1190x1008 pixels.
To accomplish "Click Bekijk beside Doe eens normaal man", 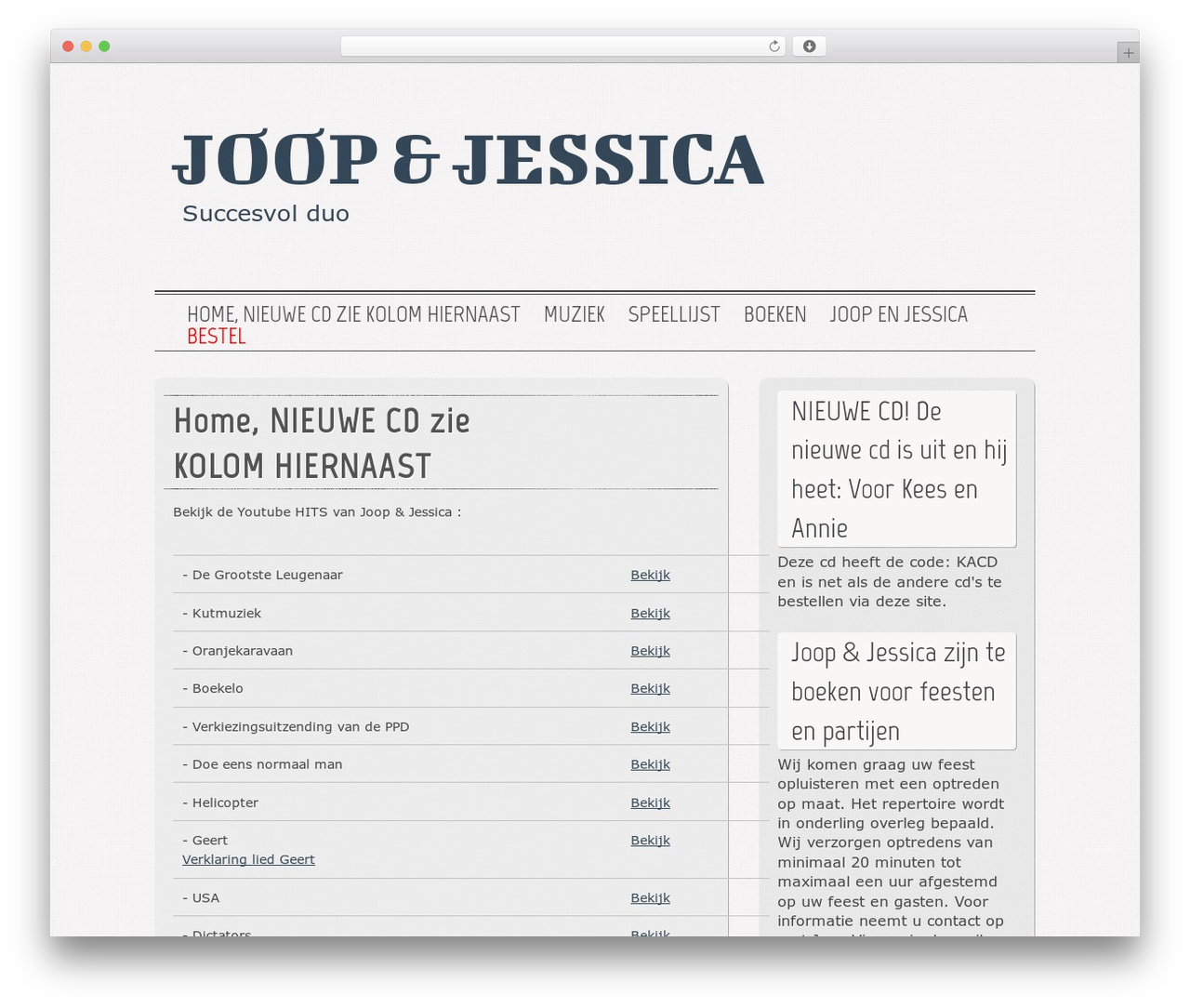I will coord(650,764).
